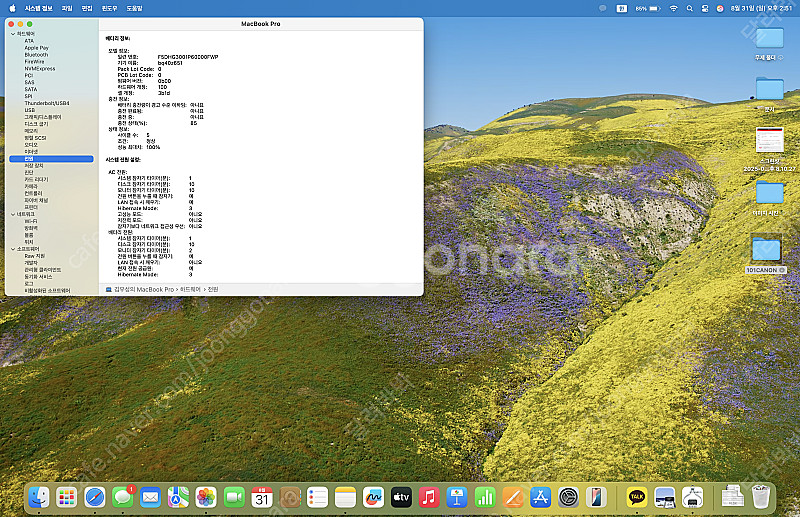Screen dimensions: 800x517
Task: Select Apple Pay in the sidebar
Action: 37,47
